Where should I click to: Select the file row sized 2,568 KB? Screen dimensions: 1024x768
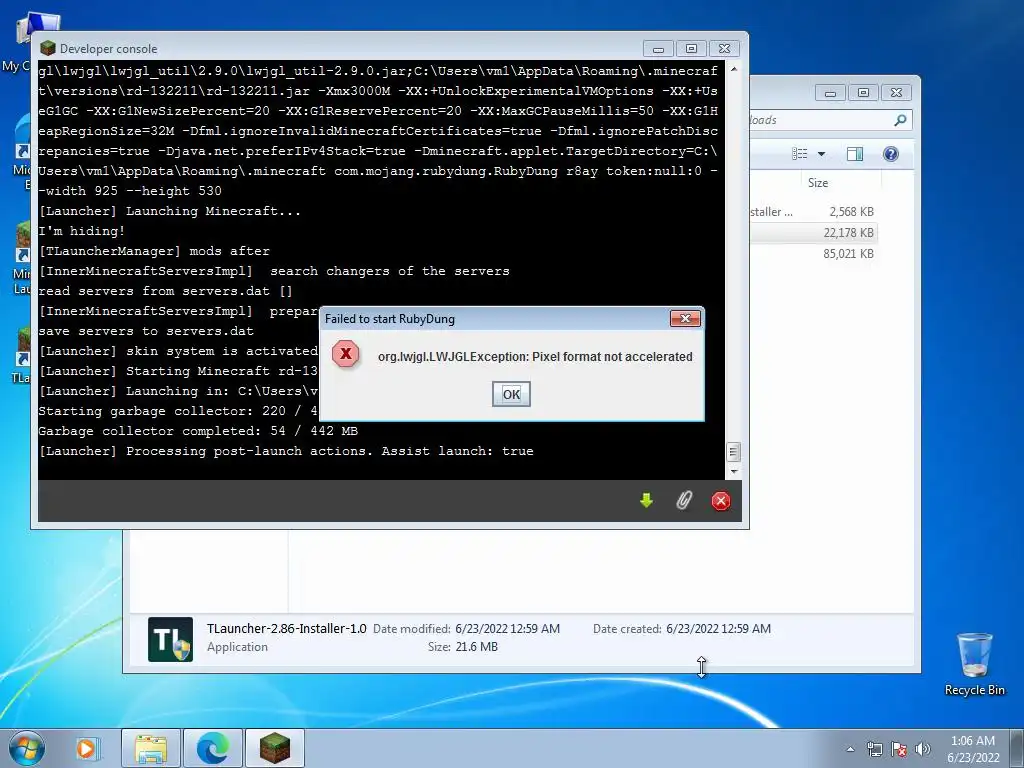point(813,212)
